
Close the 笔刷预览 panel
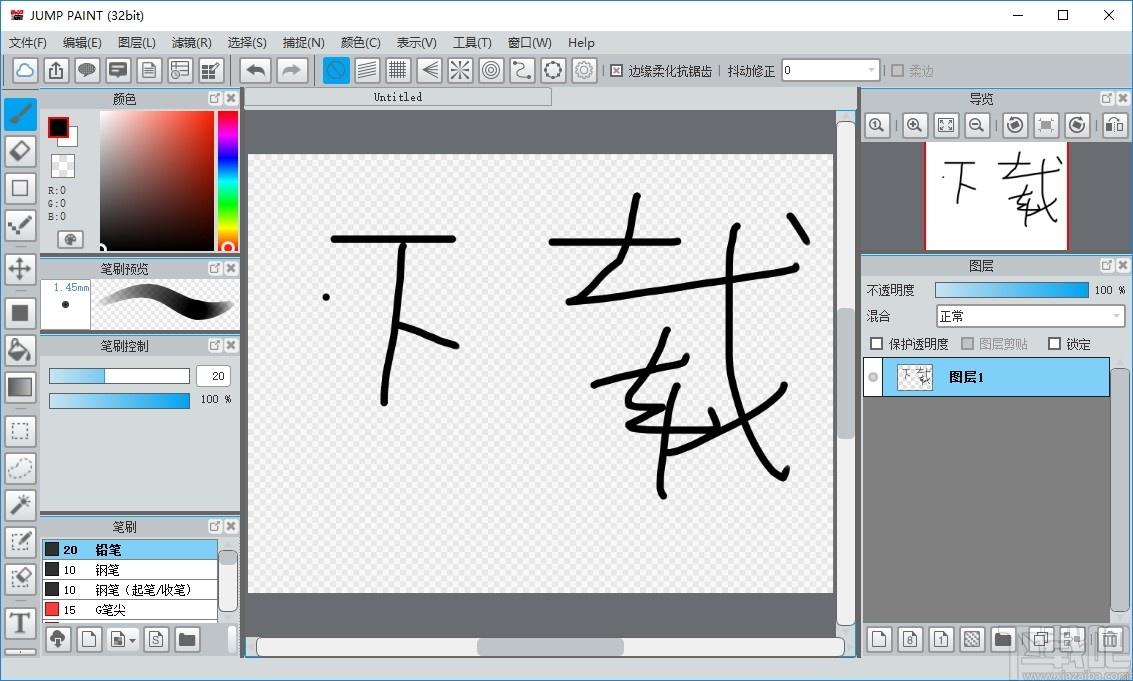pos(231,268)
